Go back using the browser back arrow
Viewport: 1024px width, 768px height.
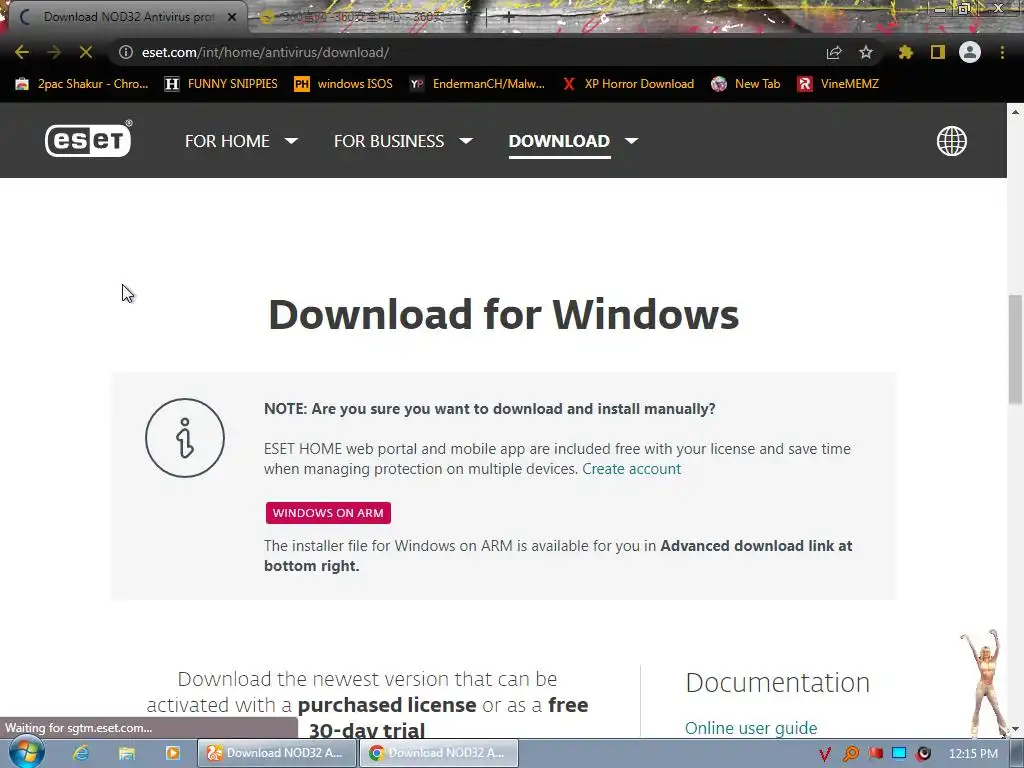pos(22,52)
